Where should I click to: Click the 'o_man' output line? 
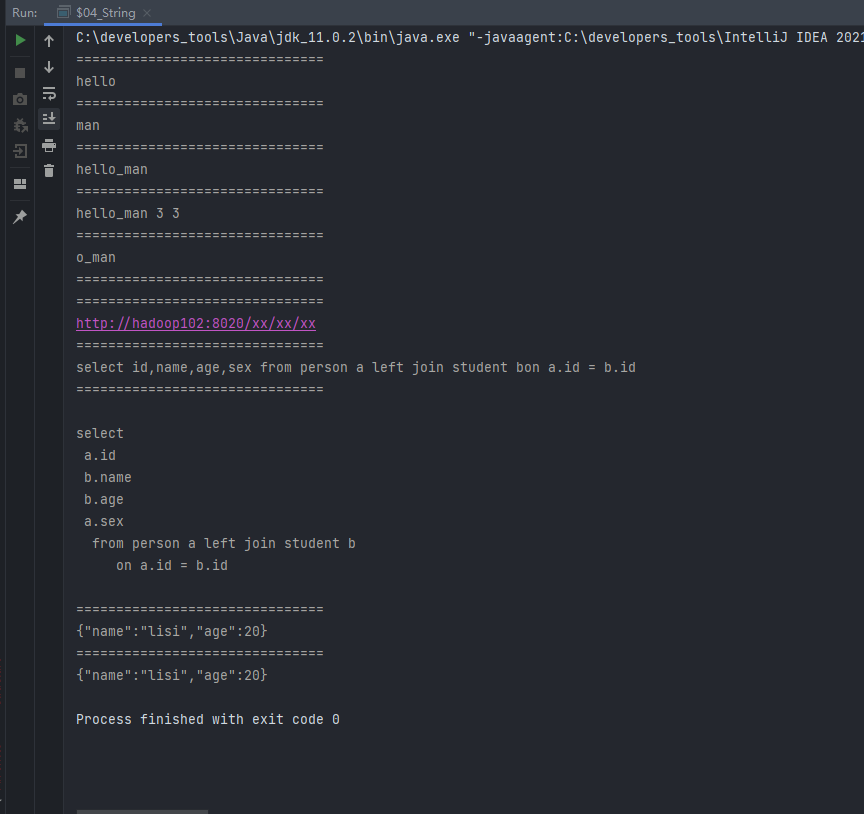(96, 257)
